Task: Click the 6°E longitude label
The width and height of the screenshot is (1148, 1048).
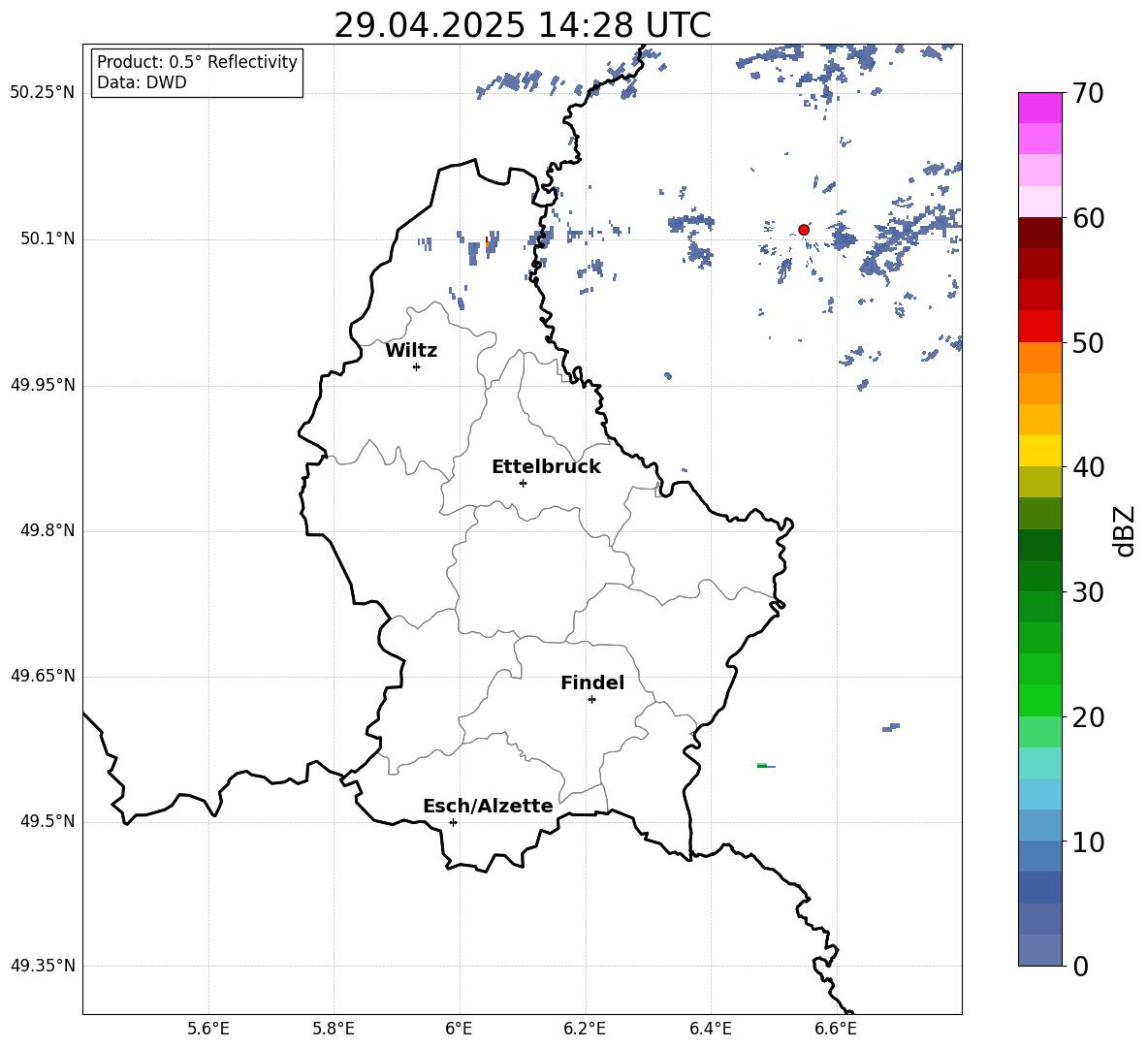Action: point(459,1029)
